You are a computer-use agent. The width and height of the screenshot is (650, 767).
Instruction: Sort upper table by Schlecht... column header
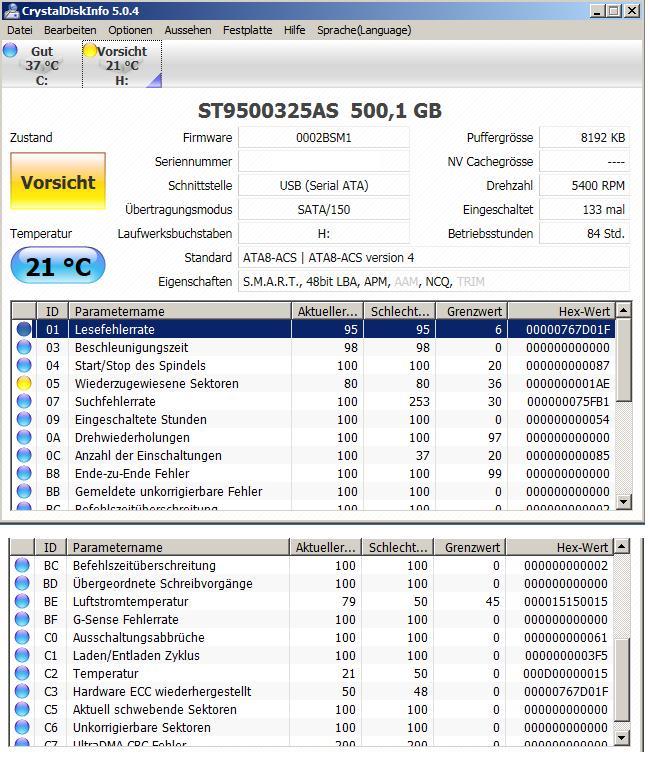tap(400, 311)
